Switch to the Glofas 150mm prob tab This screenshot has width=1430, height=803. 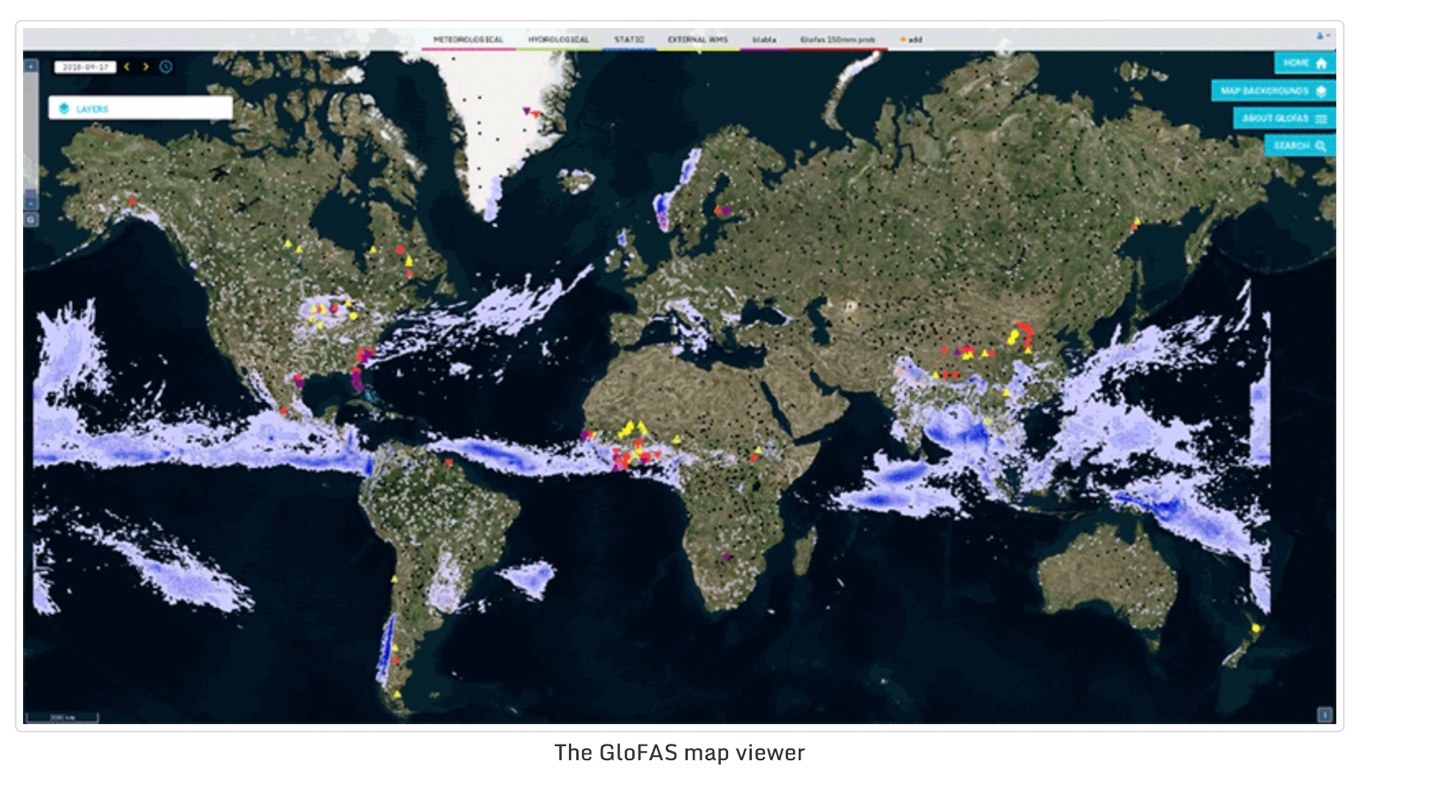(837, 40)
